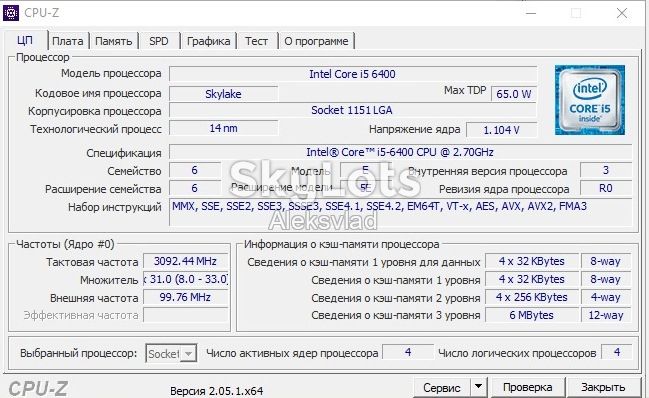Image resolution: width=649 pixels, height=398 pixels.
Task: Click the Intel Core i5 6400 model field
Action: pyautogui.click(x=353, y=74)
